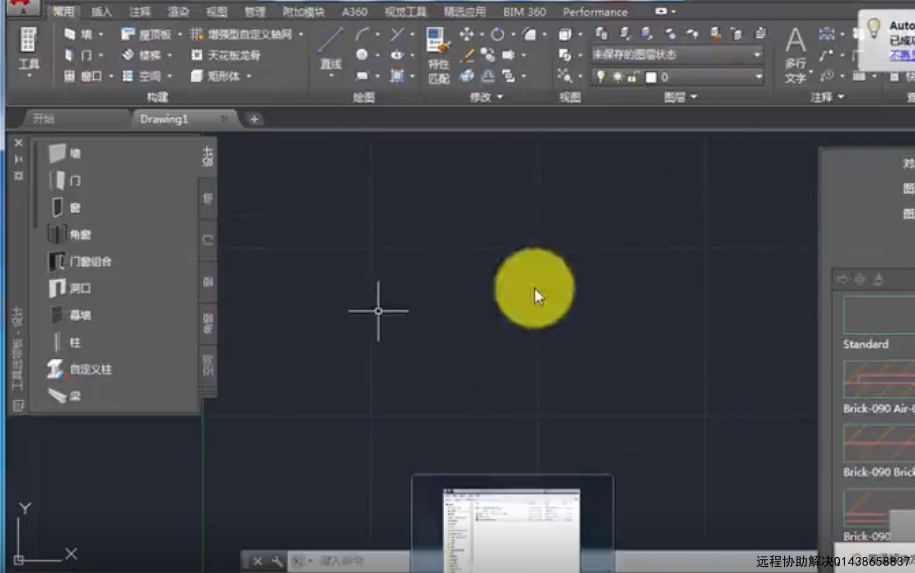Click the 特性匹配 (Match Properties) icon

click(x=438, y=55)
